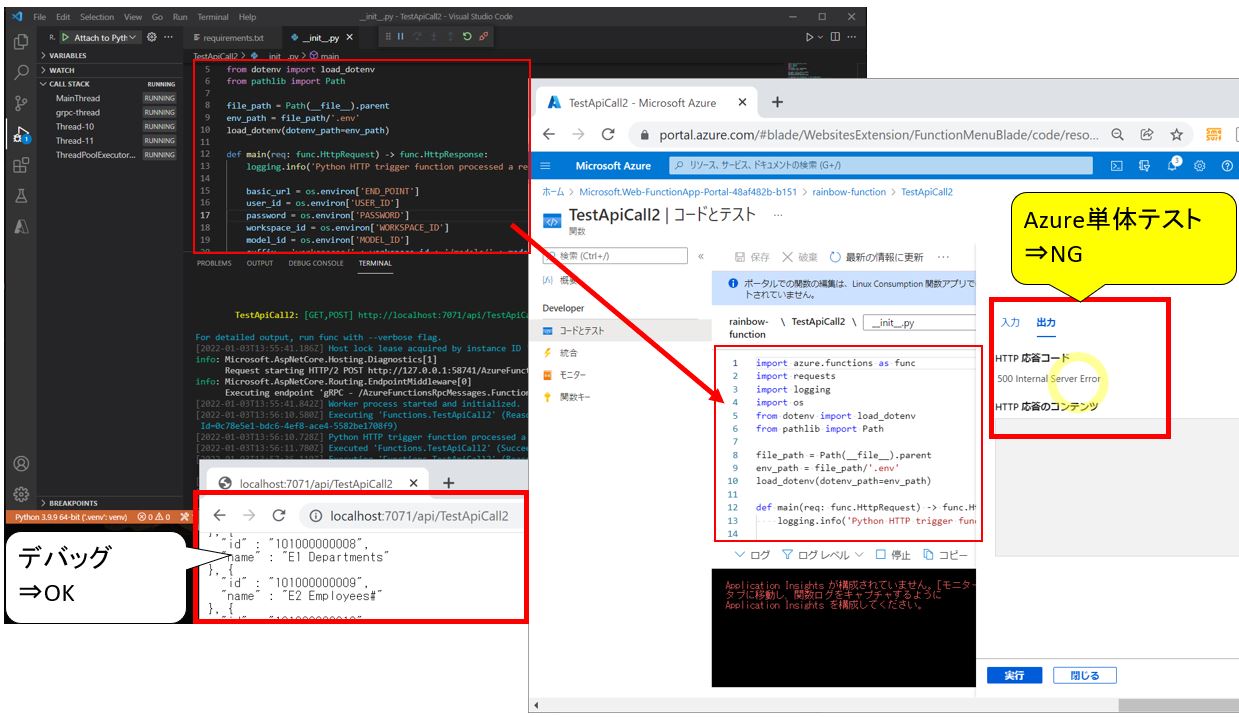Click the 実行 button to run the test

tap(1014, 675)
